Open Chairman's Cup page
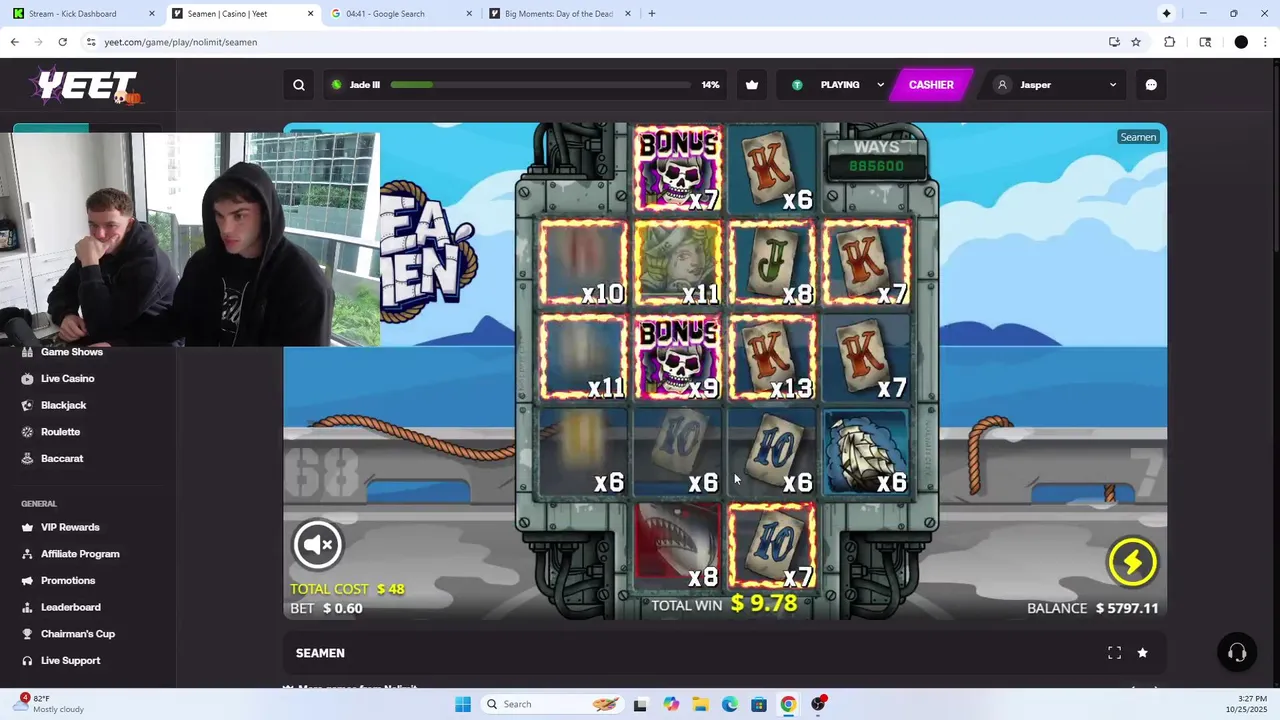 tap(78, 634)
